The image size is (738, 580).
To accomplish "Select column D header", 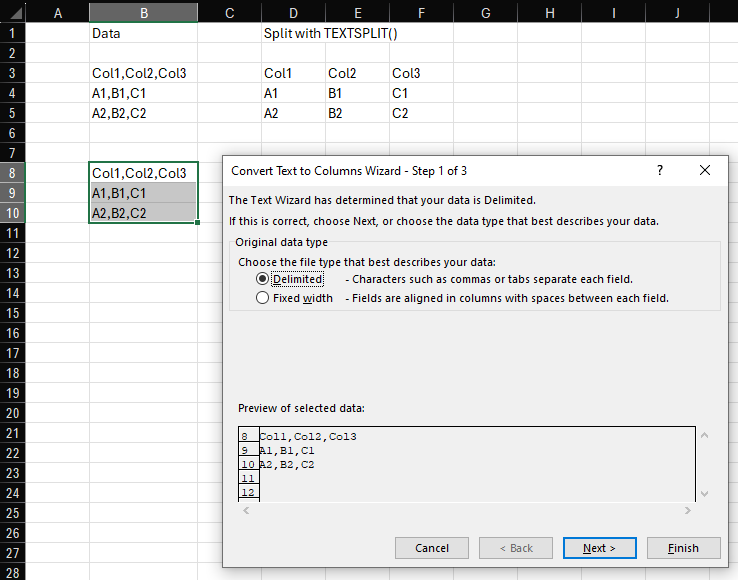I will pyautogui.click(x=291, y=12).
